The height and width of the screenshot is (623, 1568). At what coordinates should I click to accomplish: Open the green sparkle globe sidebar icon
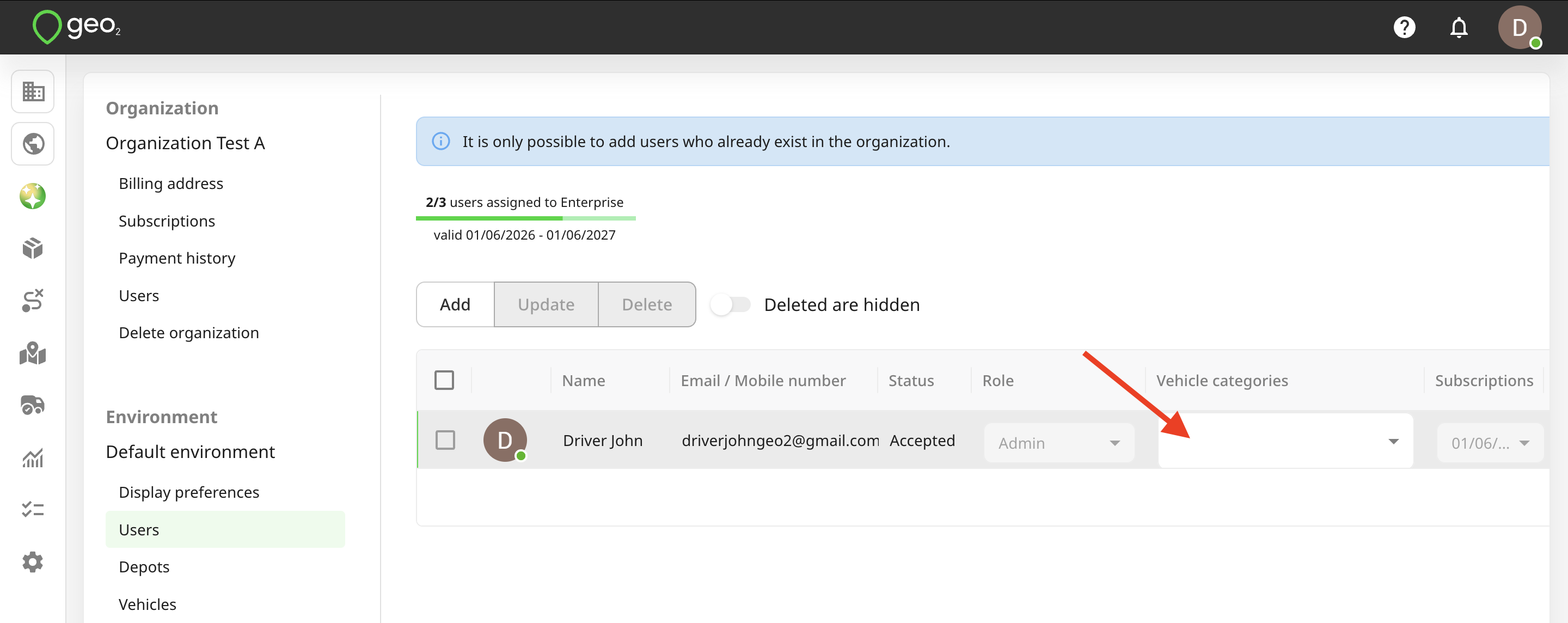33,196
